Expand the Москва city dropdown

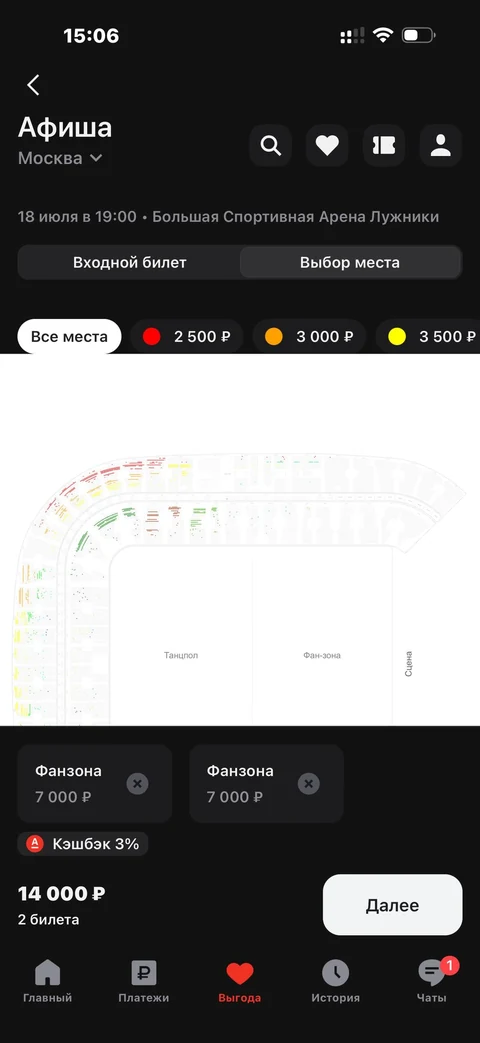point(60,158)
